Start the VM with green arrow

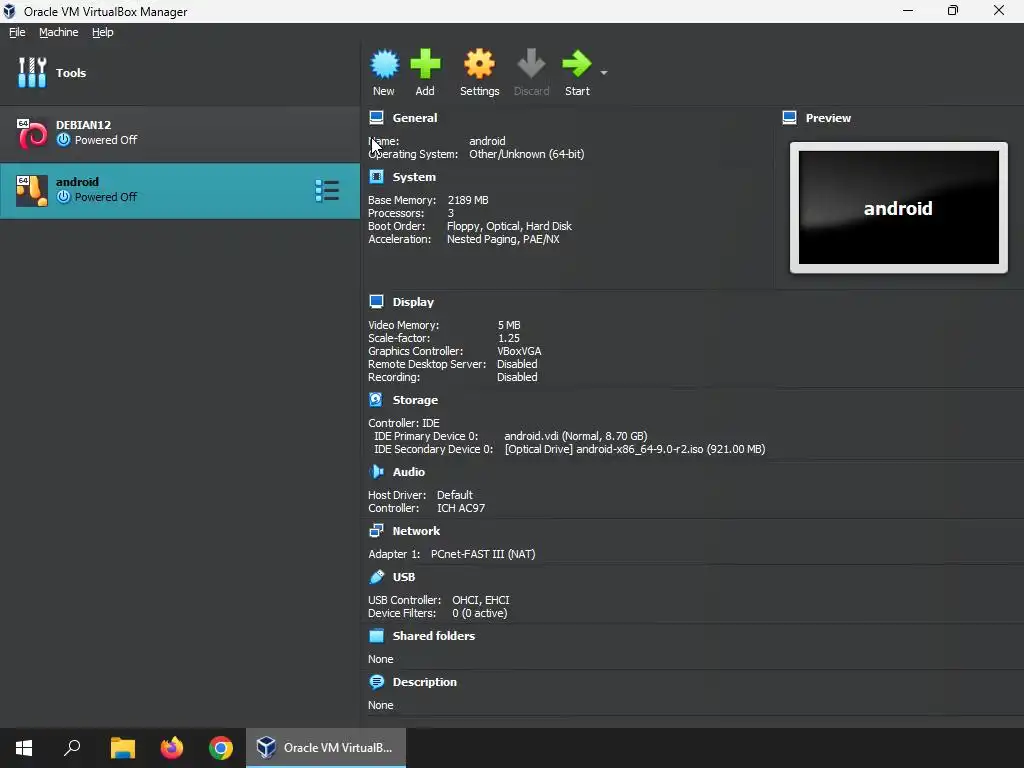tap(577, 64)
